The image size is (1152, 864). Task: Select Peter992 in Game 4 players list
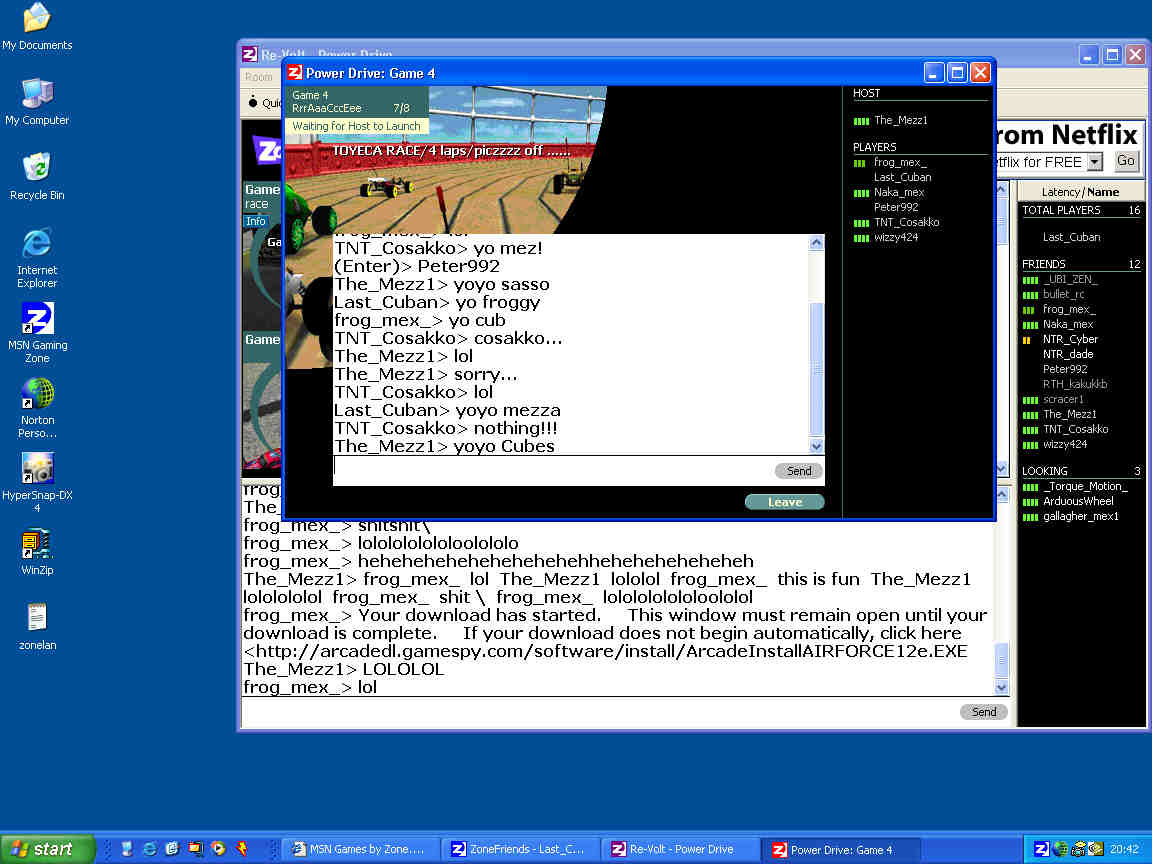(896, 207)
